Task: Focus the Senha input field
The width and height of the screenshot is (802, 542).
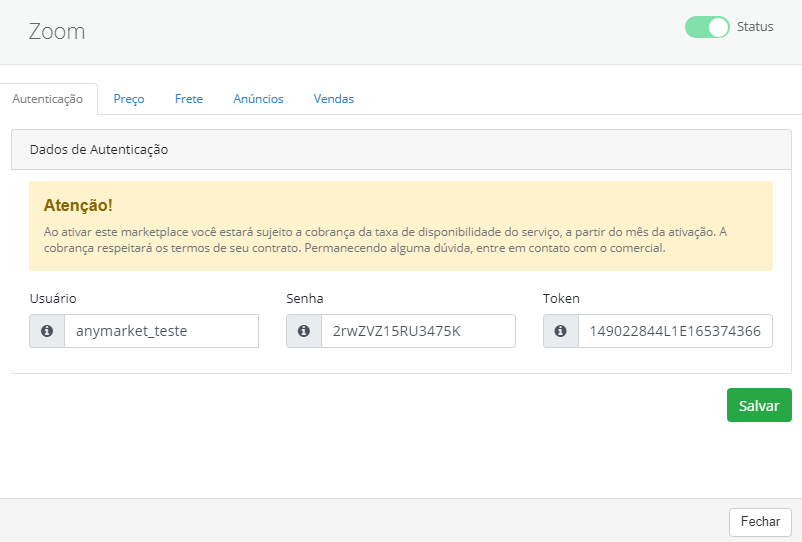Action: click(418, 331)
